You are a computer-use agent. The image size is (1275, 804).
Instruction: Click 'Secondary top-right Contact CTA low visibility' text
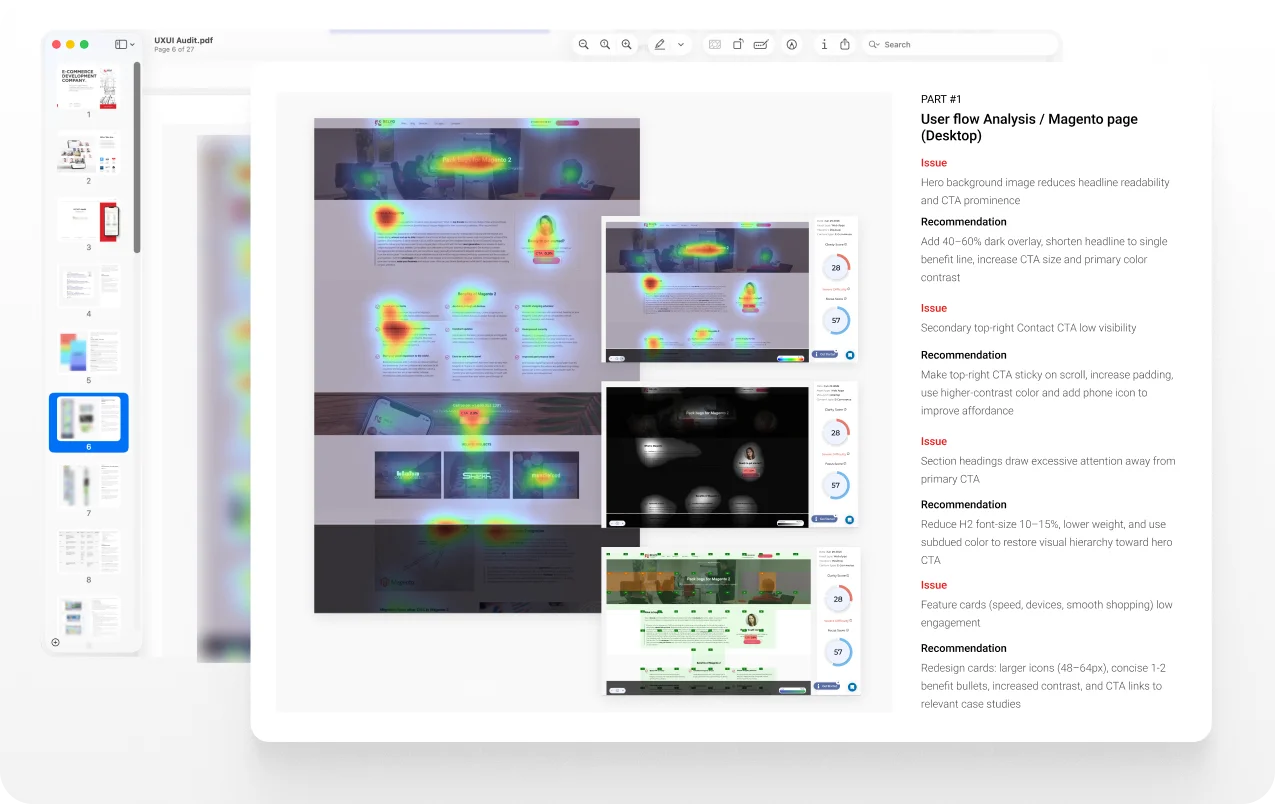click(1028, 328)
